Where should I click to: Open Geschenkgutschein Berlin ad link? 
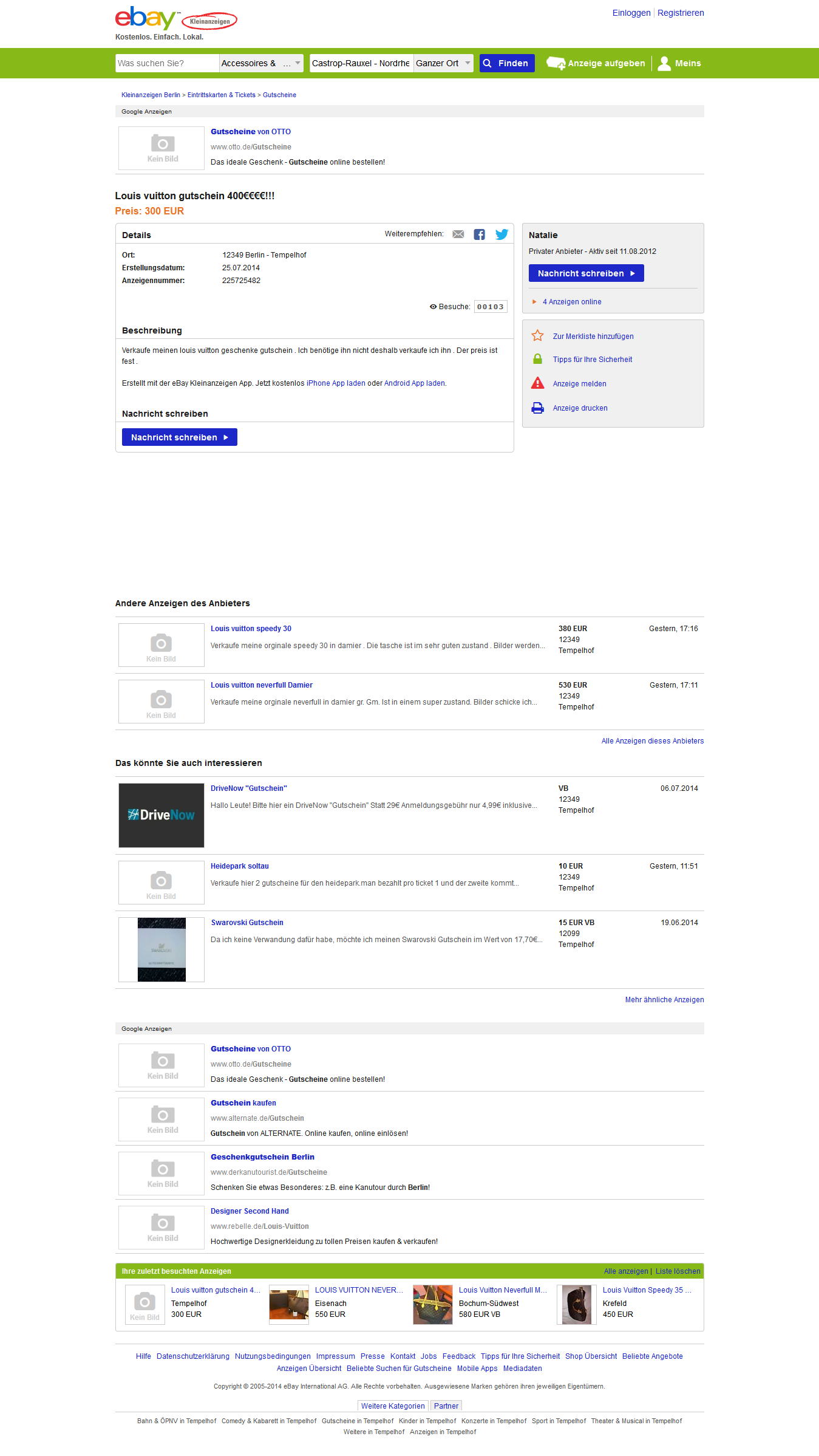tap(262, 1157)
